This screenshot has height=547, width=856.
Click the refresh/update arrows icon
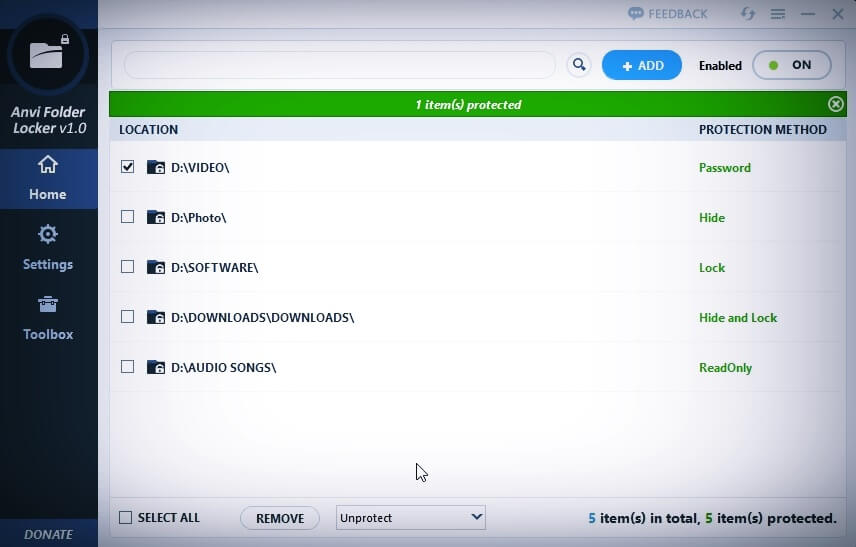pos(748,14)
